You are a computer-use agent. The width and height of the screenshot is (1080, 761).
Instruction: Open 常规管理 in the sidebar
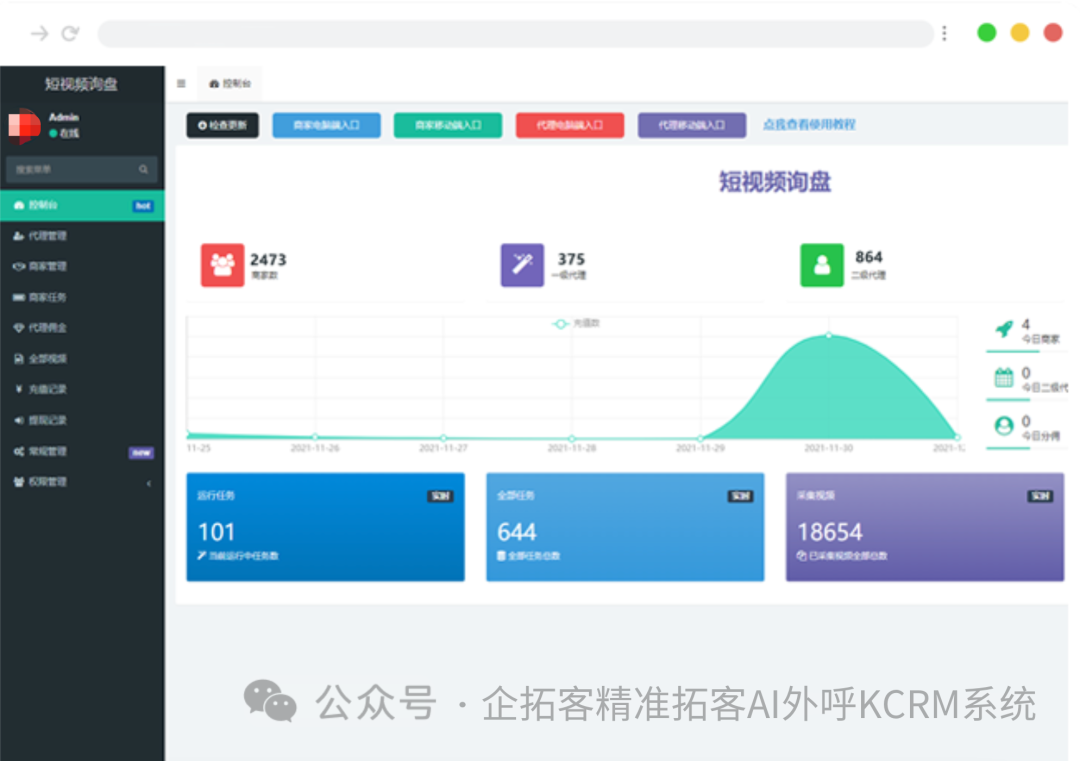[x=82, y=451]
